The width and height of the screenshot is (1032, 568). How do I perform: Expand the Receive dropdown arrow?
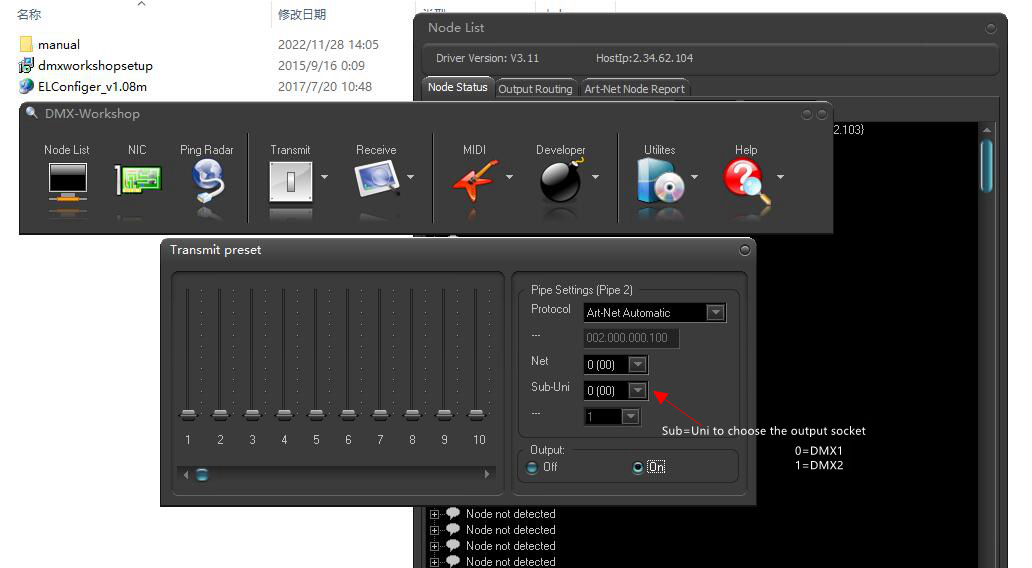(x=411, y=177)
